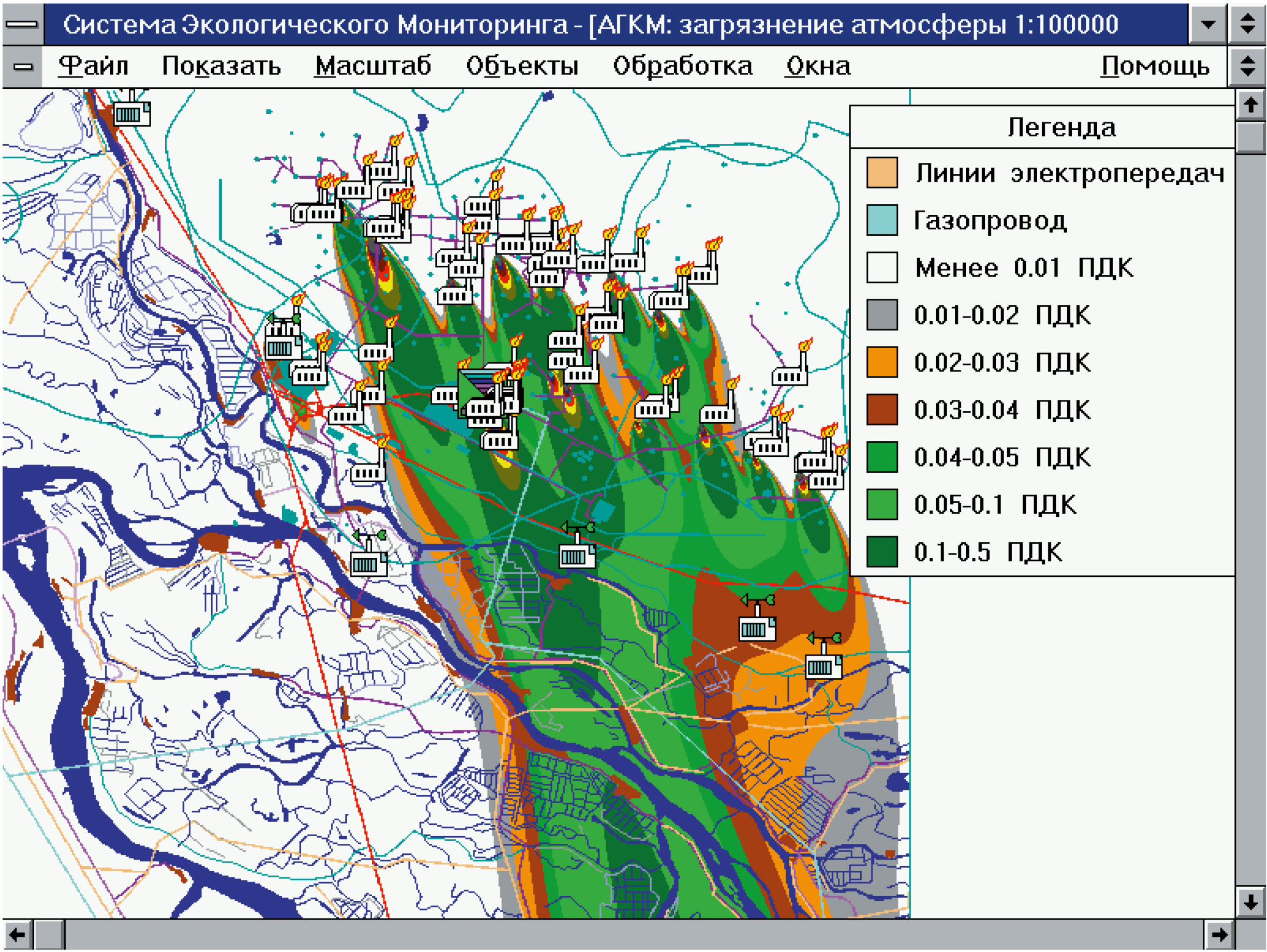The image size is (1267, 952).
Task: Click the down-arrow button in the title bar
Action: tap(1208, 25)
